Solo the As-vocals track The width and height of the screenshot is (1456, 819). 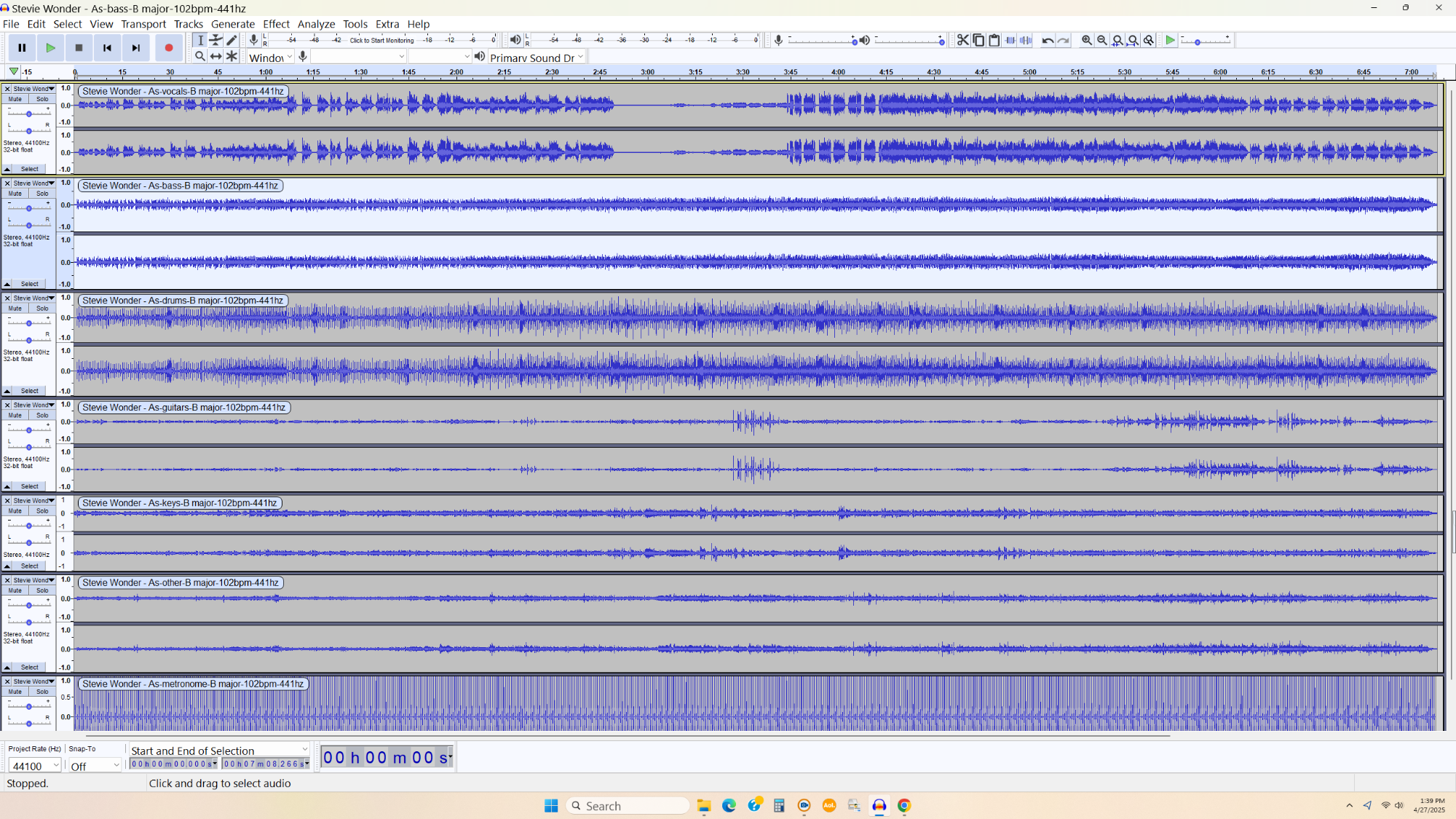(43, 99)
